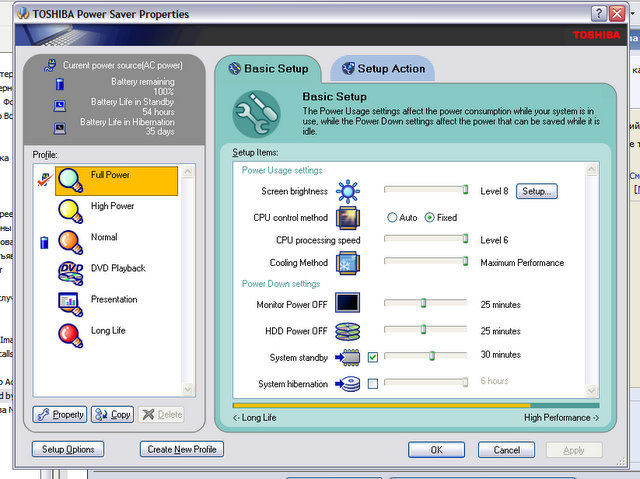Switch to the Basic Setup tab
Viewport: 640px width, 479px height.
click(268, 69)
